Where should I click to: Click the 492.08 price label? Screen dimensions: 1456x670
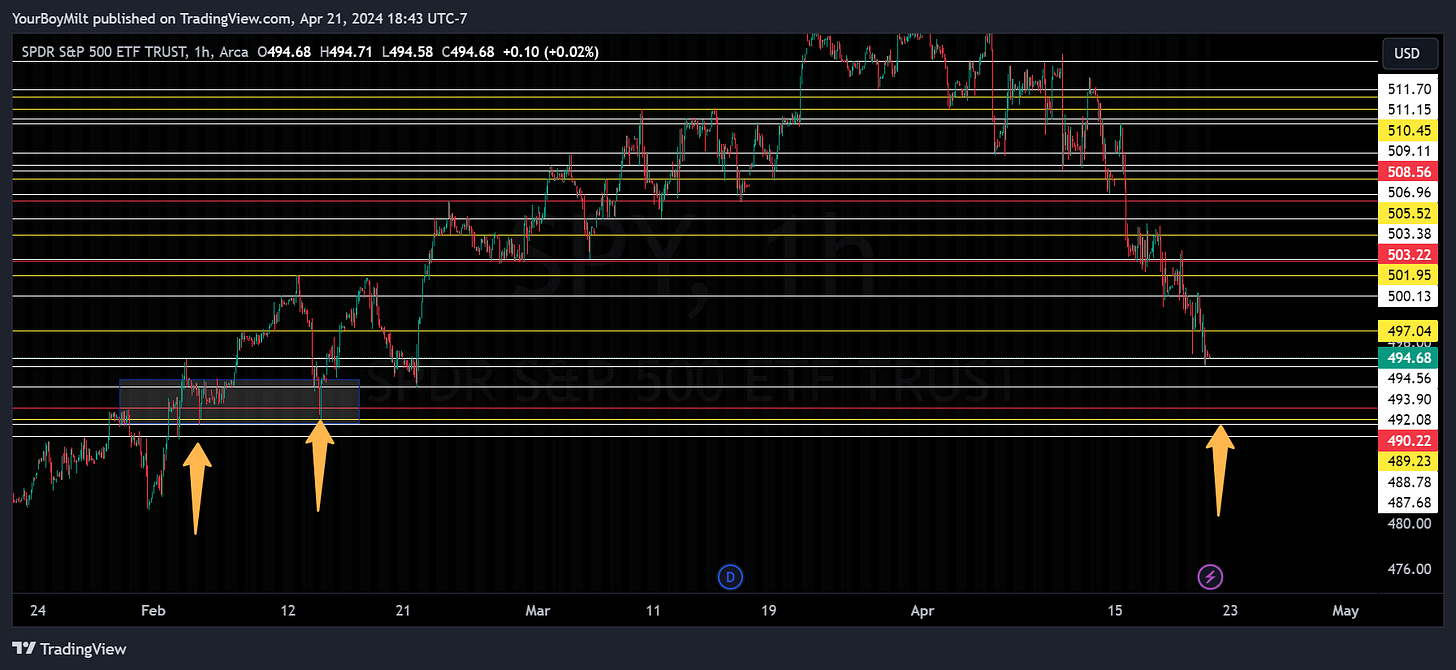pyautogui.click(x=1410, y=419)
